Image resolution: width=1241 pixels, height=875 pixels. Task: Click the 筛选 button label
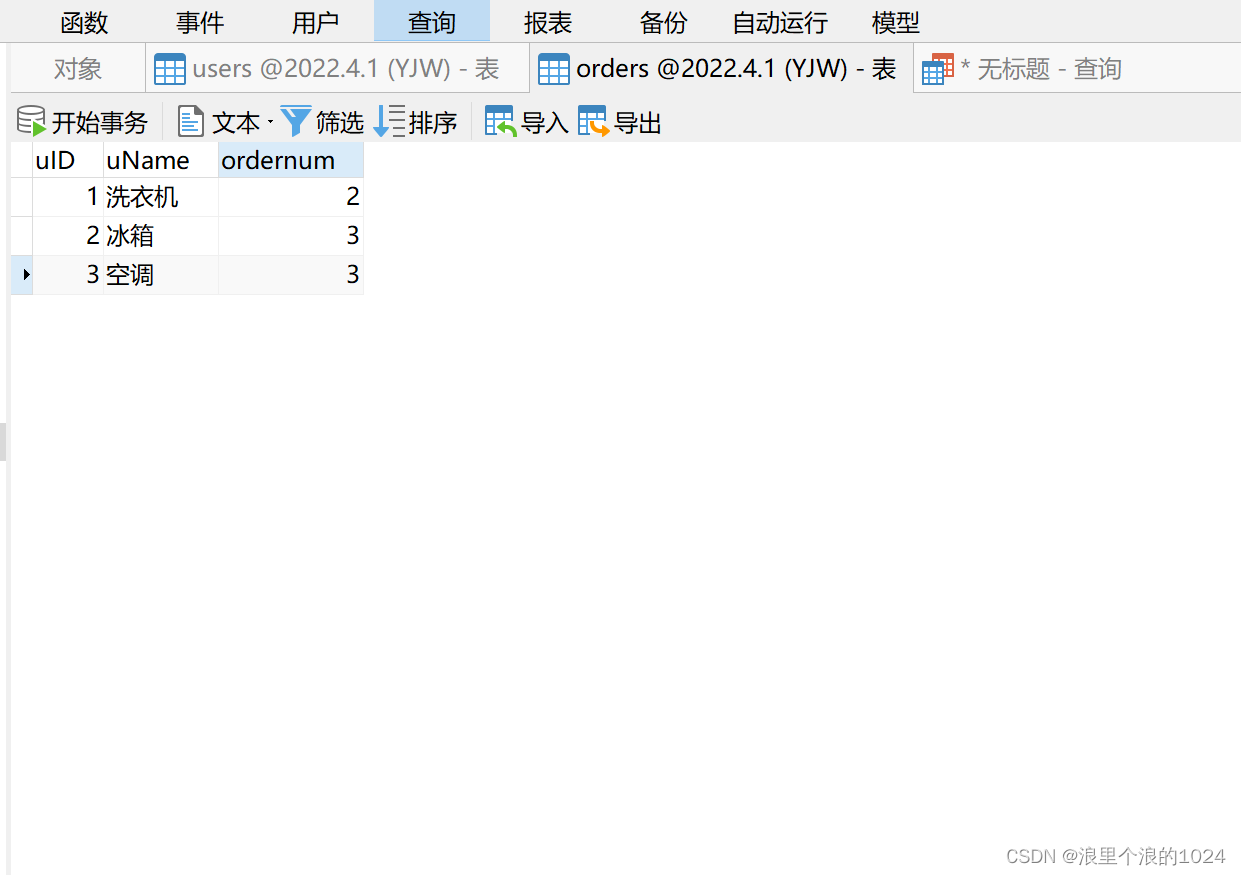pos(340,123)
